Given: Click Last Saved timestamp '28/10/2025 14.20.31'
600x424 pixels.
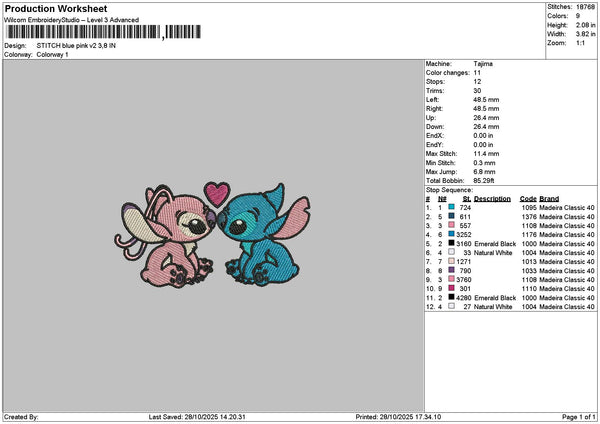Looking at the screenshot, I should (x=215, y=417).
